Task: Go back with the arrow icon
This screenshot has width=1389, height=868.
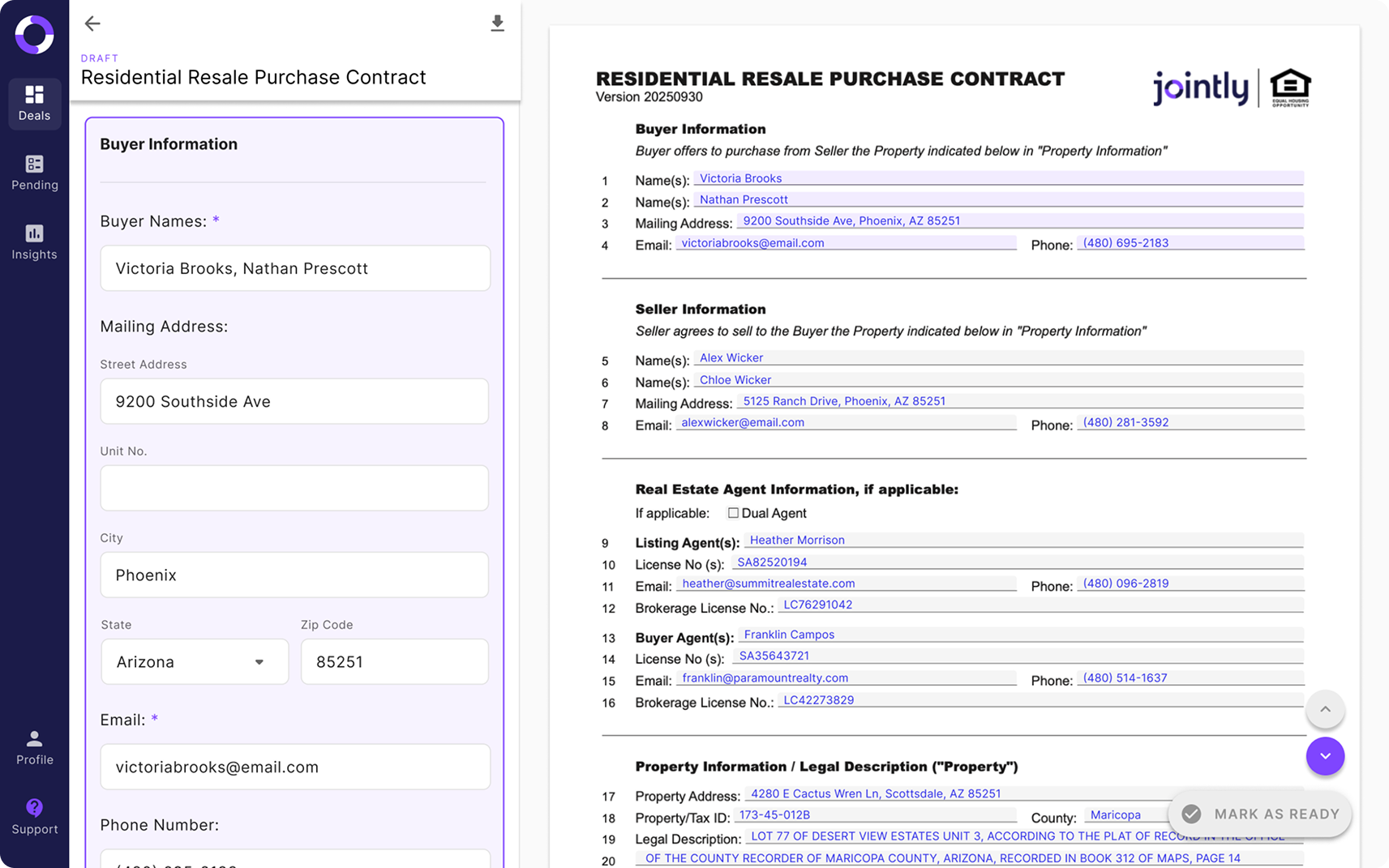Action: (x=92, y=24)
